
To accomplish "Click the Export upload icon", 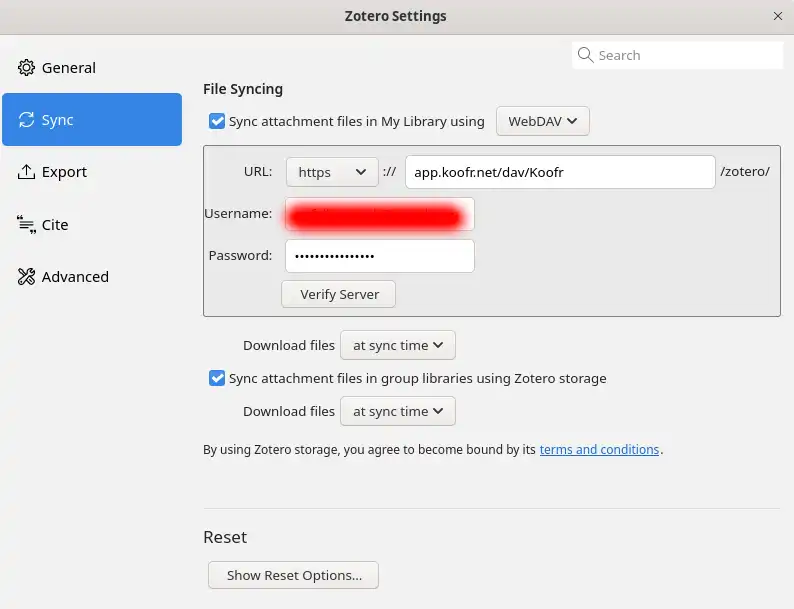I will (x=26, y=172).
